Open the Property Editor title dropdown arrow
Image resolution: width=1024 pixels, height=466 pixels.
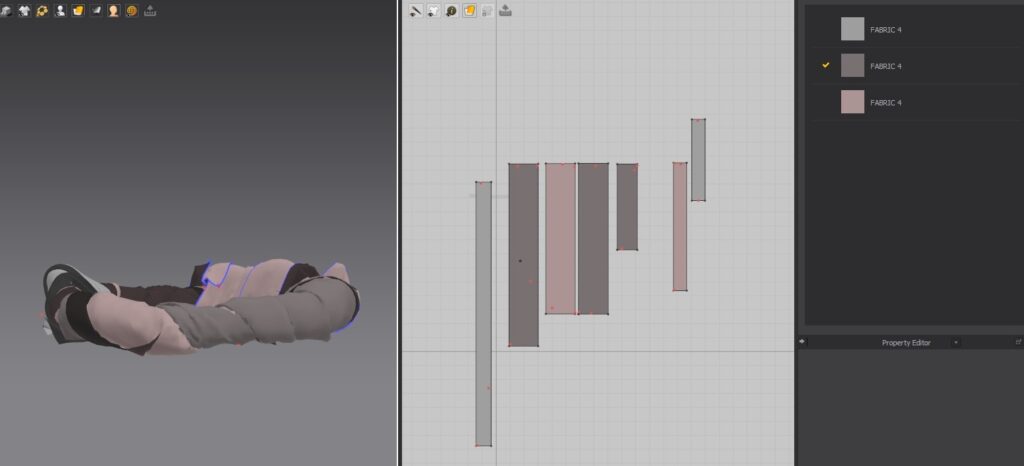(x=955, y=343)
